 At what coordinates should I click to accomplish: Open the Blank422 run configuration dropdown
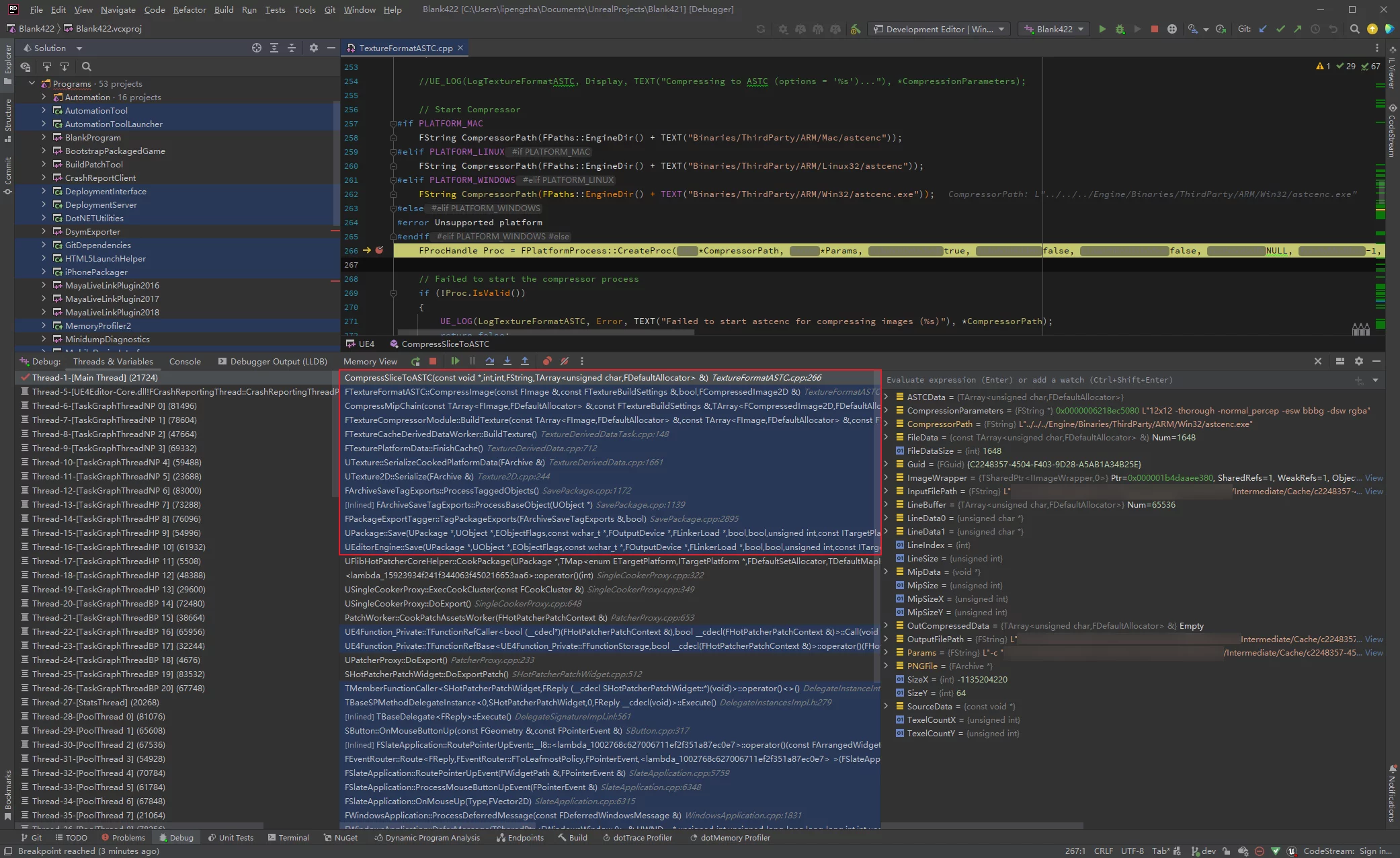coord(1055,29)
